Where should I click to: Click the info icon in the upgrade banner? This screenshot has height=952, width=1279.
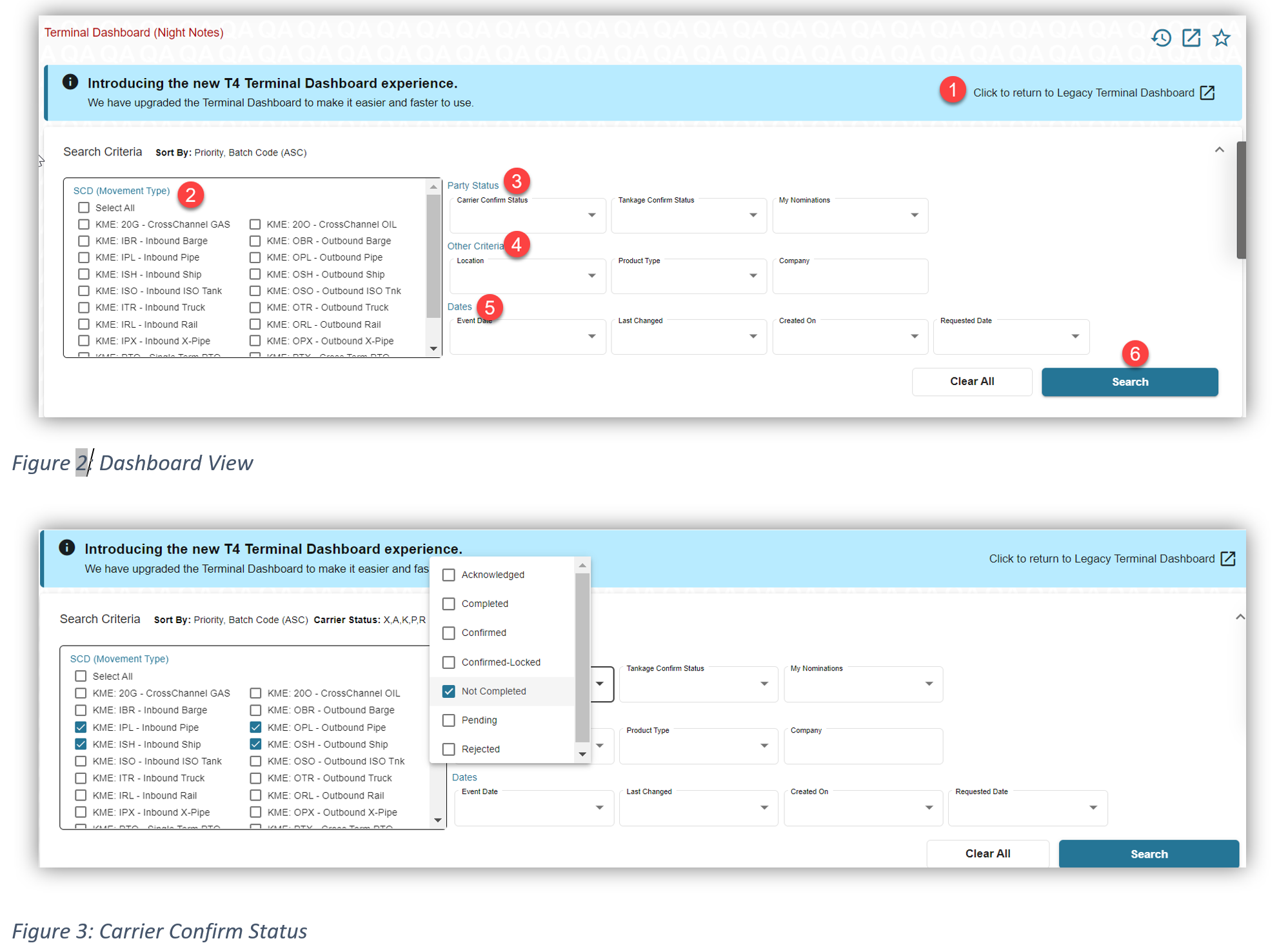click(x=70, y=82)
